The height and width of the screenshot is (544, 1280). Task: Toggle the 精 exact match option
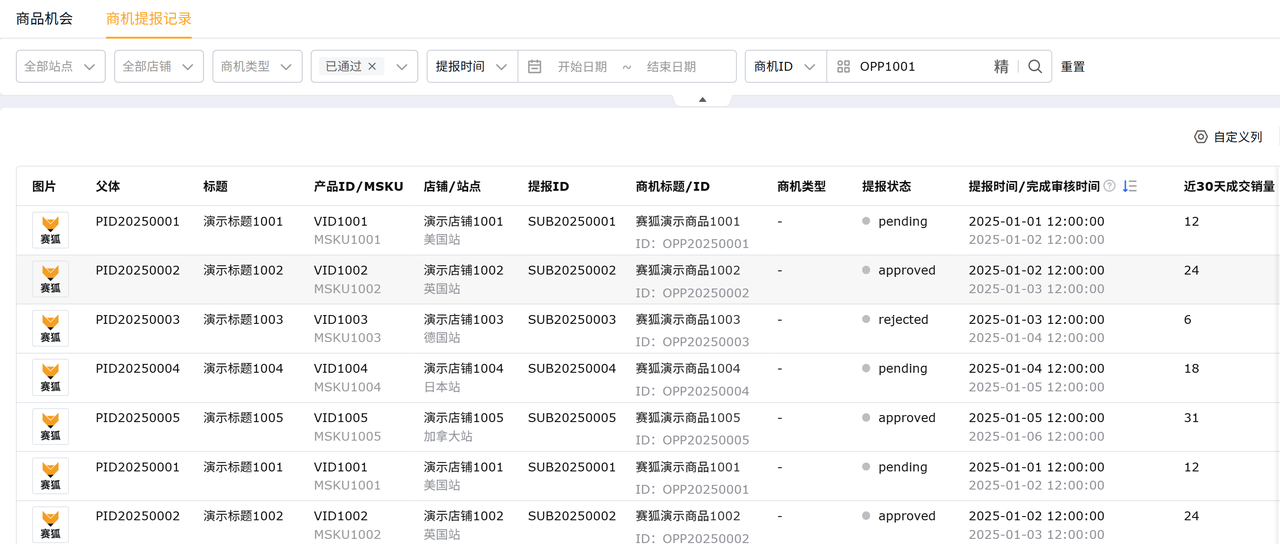[x=1001, y=67]
